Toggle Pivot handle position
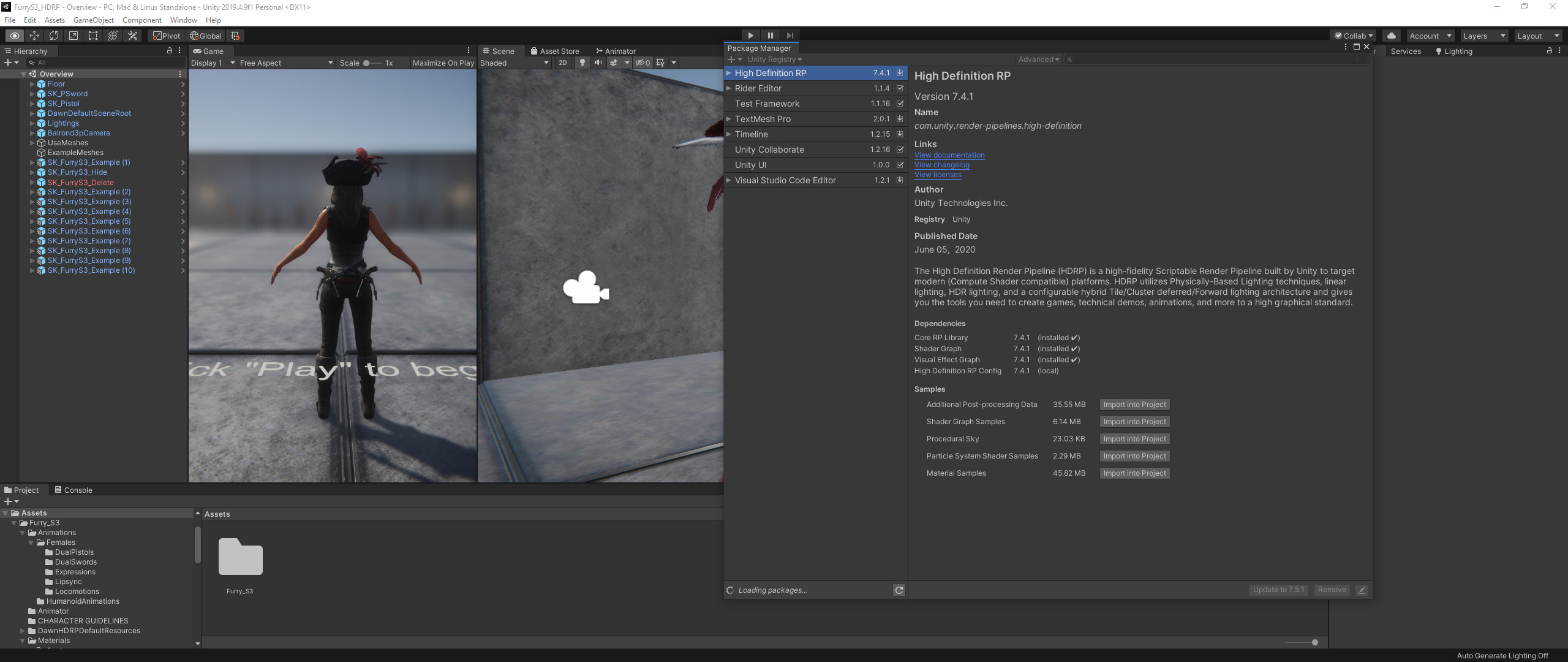The width and height of the screenshot is (1568, 662). pos(167,36)
